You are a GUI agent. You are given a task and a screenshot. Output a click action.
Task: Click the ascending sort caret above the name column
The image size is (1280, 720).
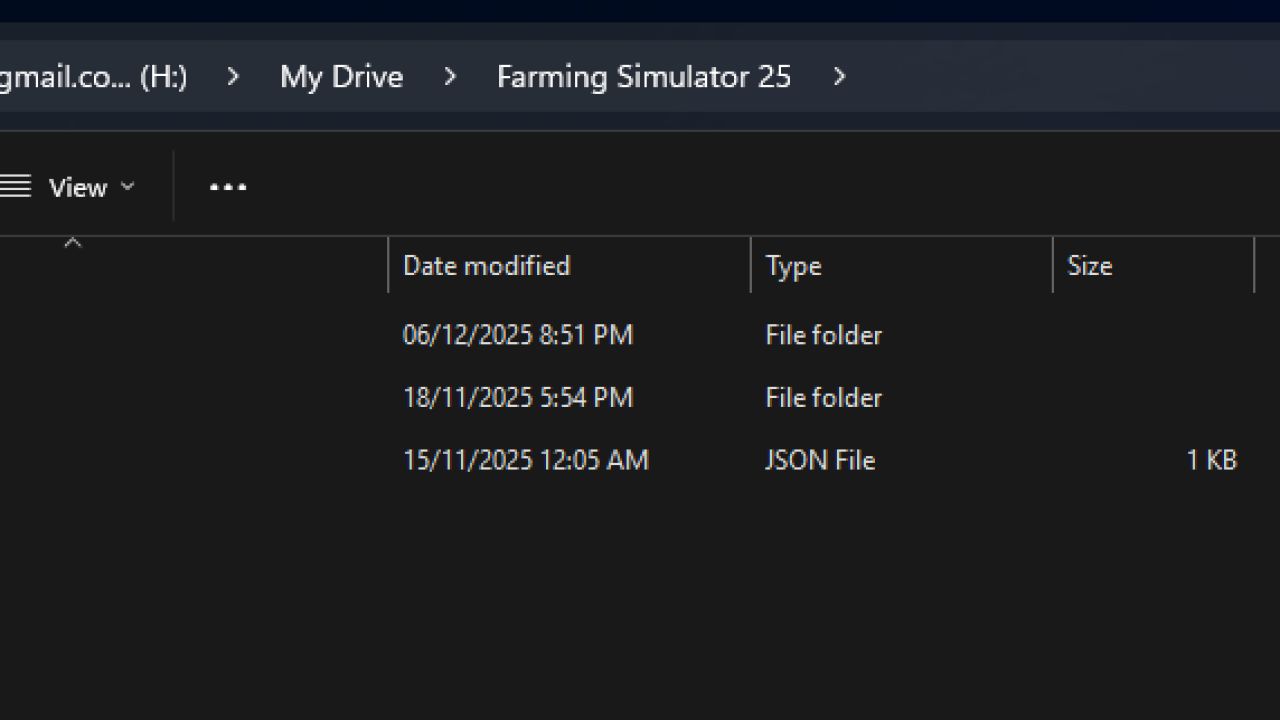point(73,243)
